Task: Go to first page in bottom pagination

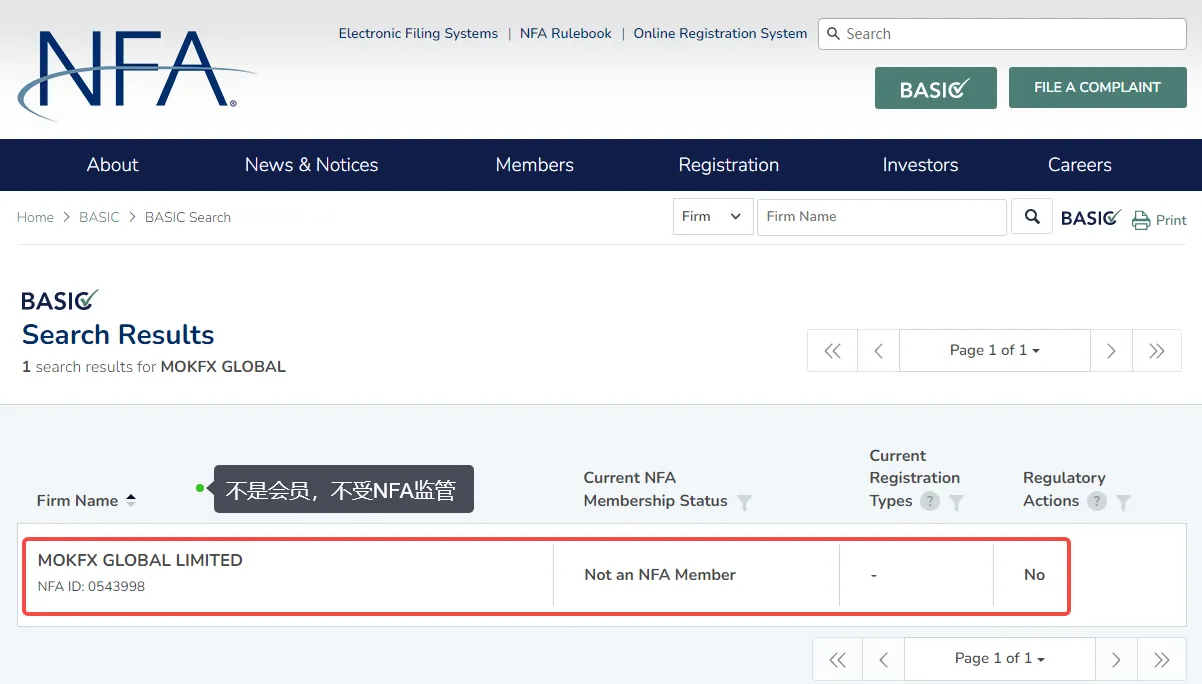Action: coord(838,659)
